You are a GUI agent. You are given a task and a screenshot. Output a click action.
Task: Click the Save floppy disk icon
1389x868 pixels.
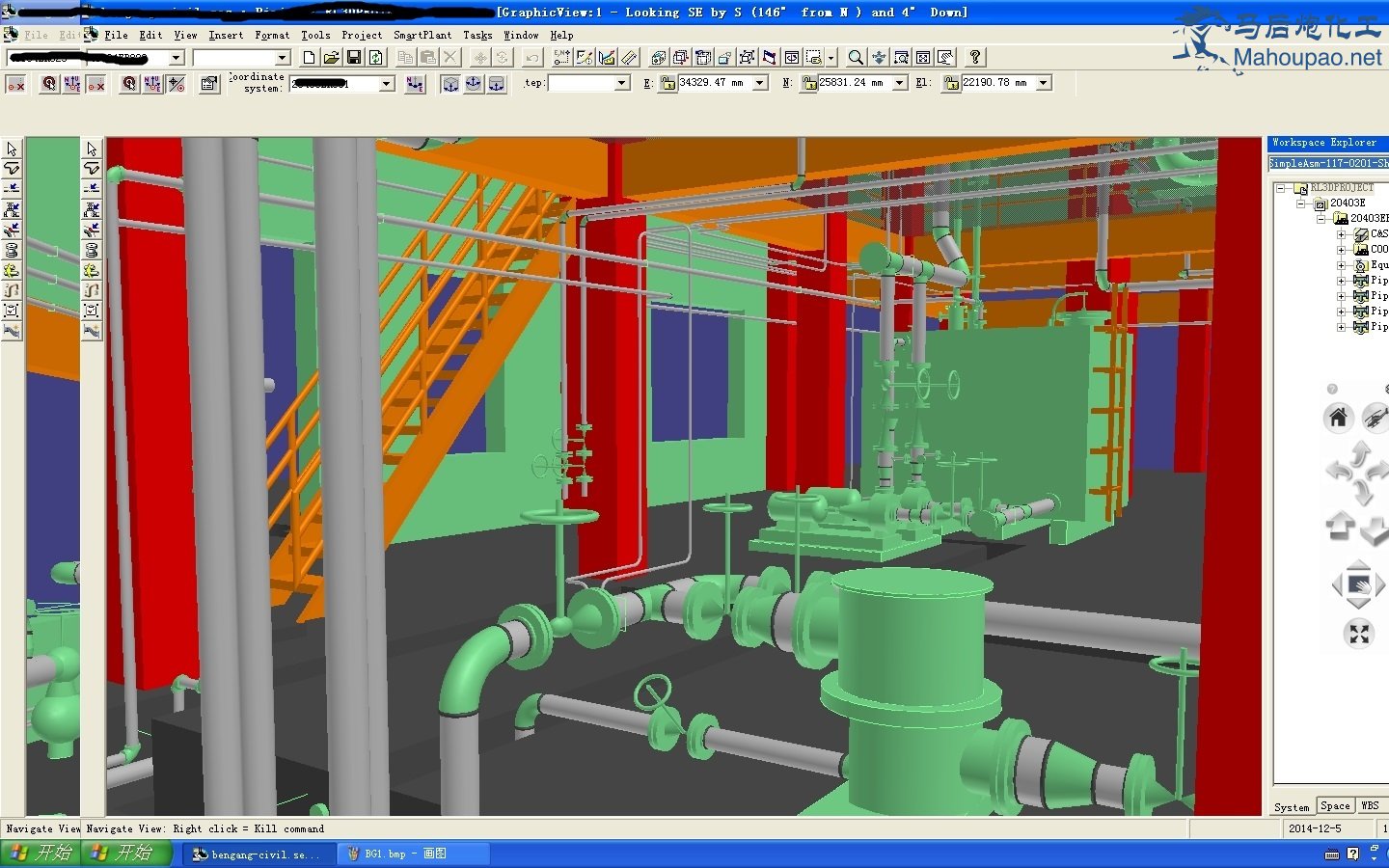tap(353, 58)
